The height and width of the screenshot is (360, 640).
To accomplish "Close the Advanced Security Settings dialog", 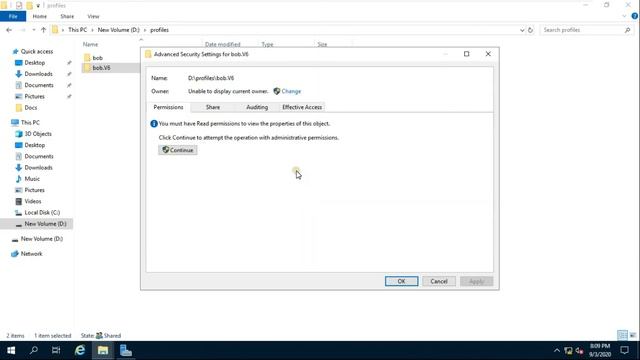I will coord(488,54).
